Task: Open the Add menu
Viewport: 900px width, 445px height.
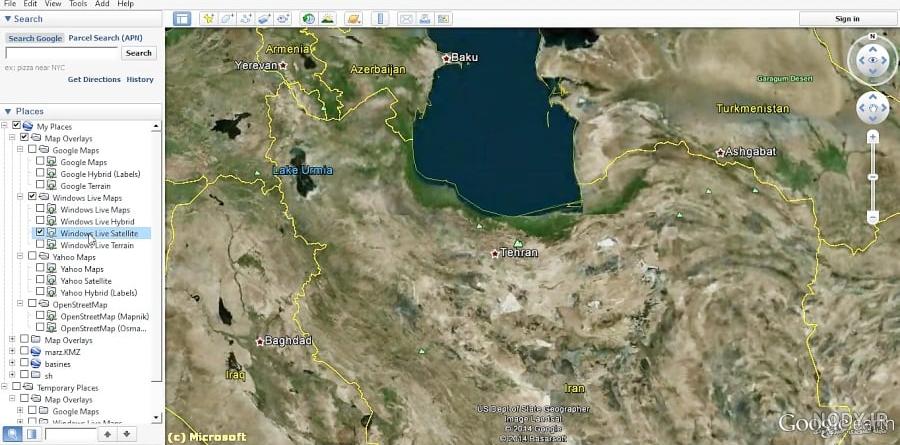Action: tap(102, 3)
